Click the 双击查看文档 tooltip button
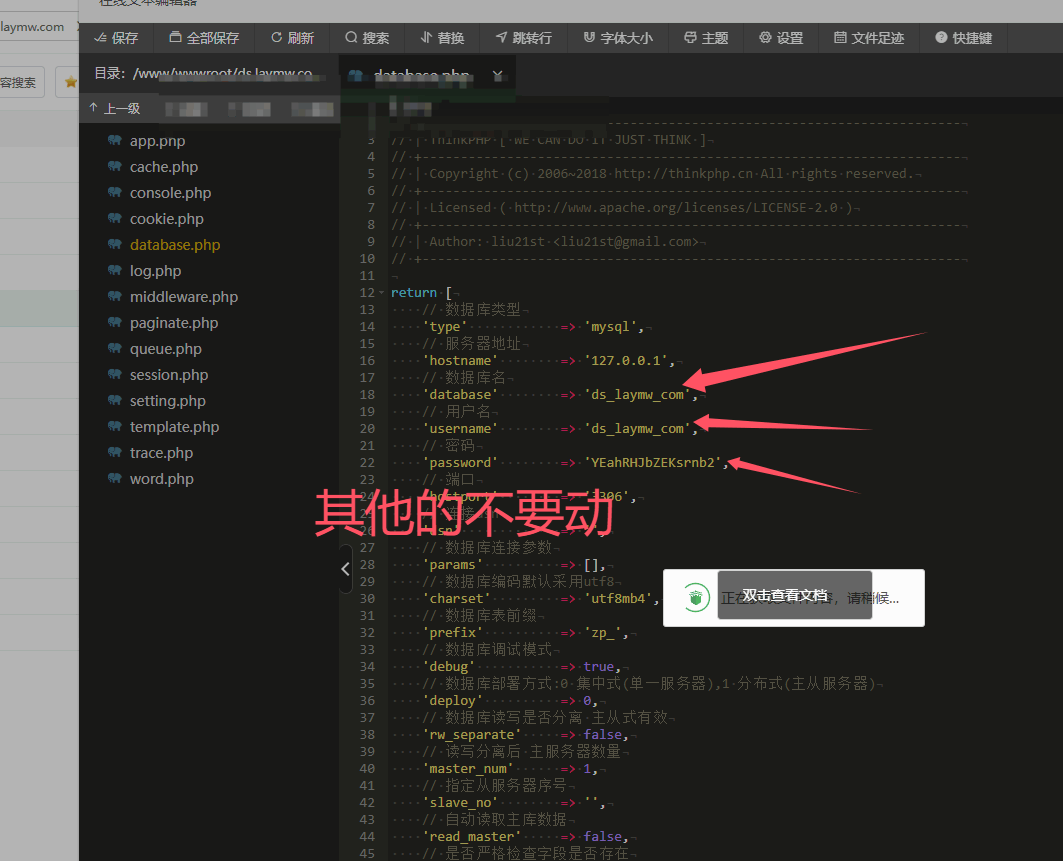Viewport: 1063px width, 861px height. pos(795,595)
